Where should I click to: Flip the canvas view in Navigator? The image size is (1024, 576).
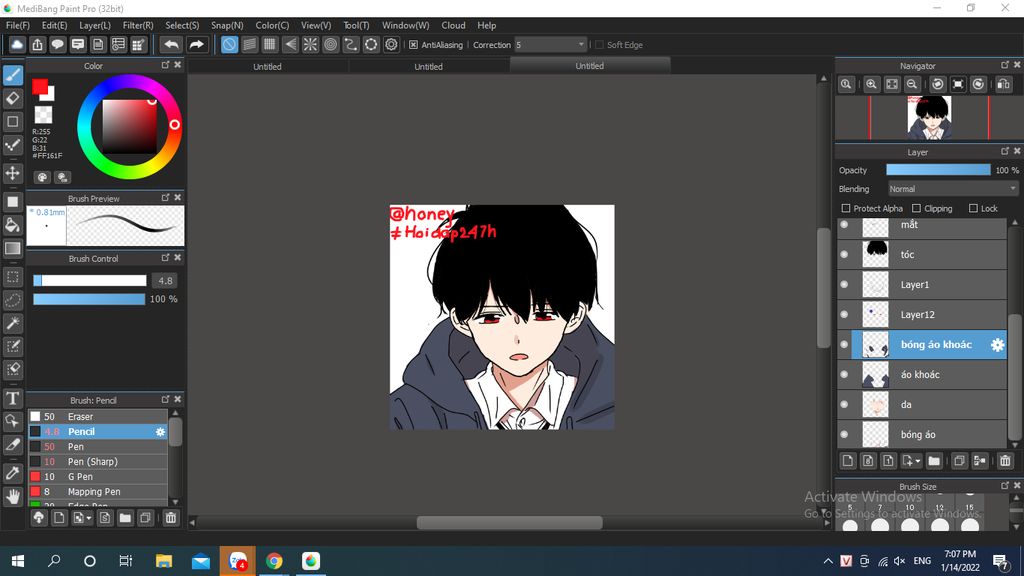(x=1004, y=84)
